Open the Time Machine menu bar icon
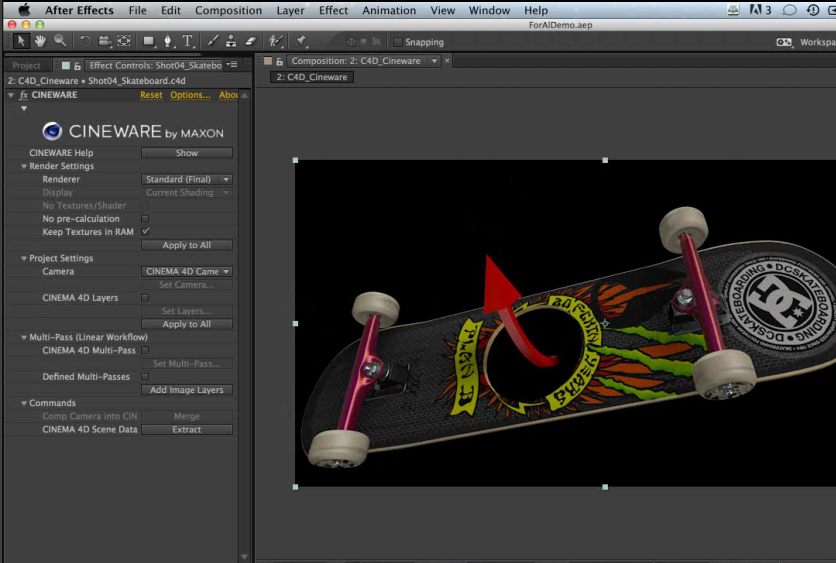The image size is (836, 563). coord(813,10)
